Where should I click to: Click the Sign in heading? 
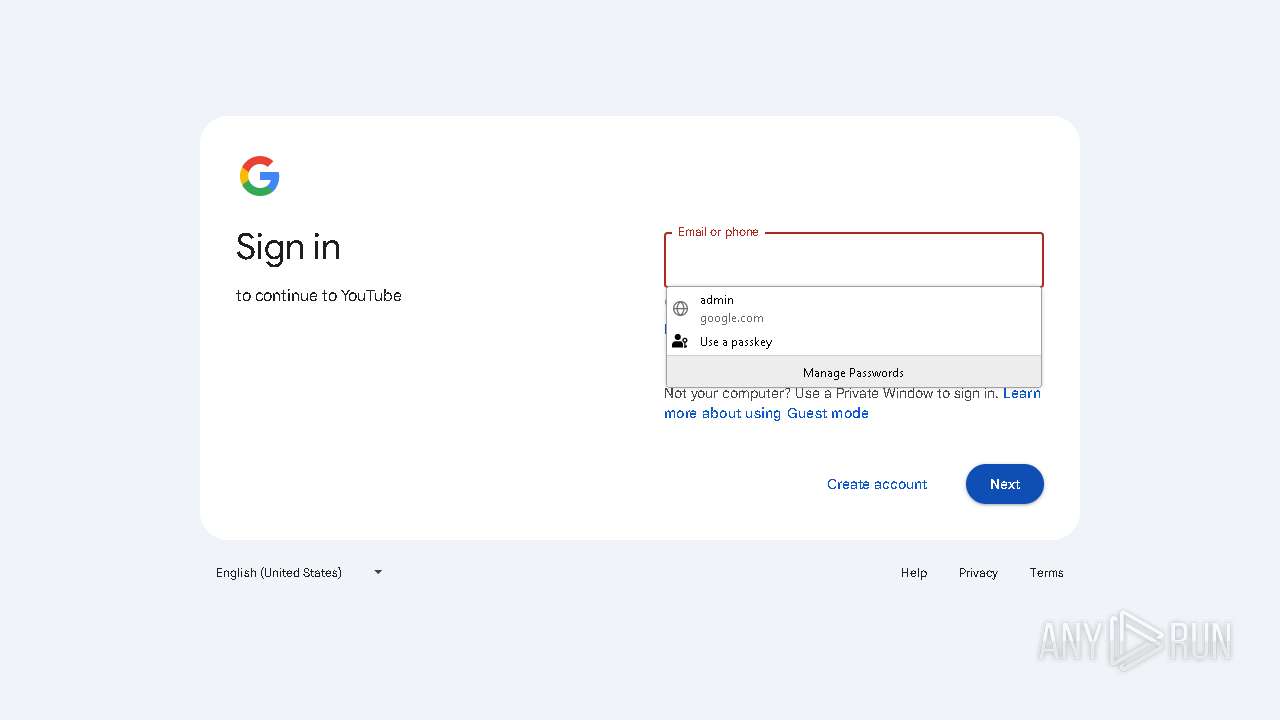pos(288,247)
